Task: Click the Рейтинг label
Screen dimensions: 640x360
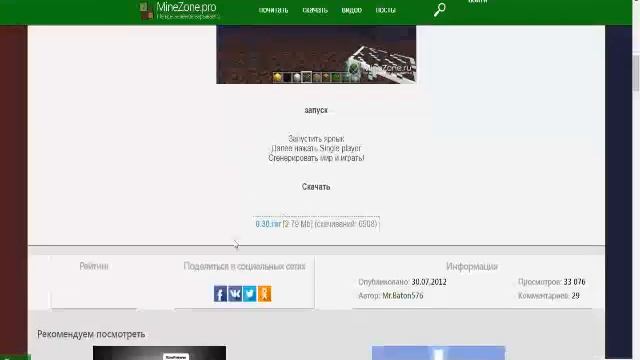Action: tap(94, 266)
